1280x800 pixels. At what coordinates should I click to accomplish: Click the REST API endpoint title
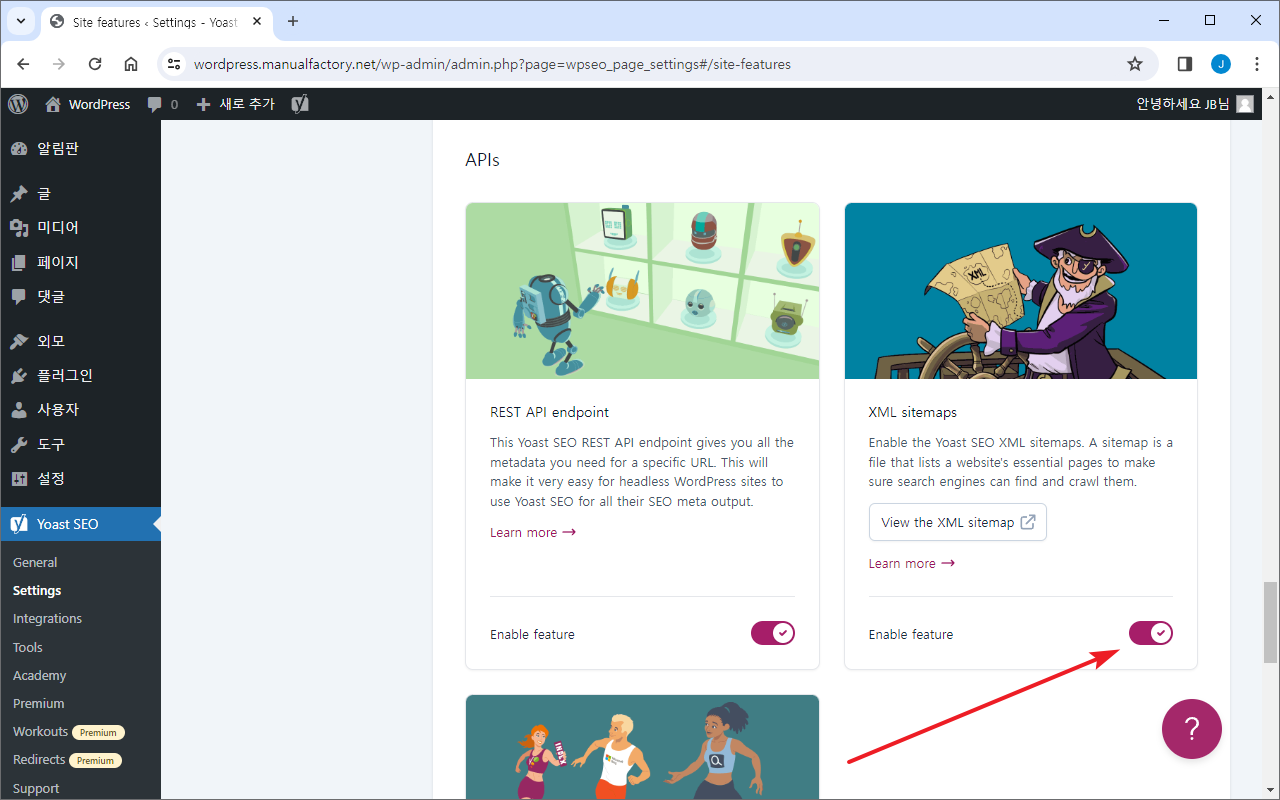point(549,412)
